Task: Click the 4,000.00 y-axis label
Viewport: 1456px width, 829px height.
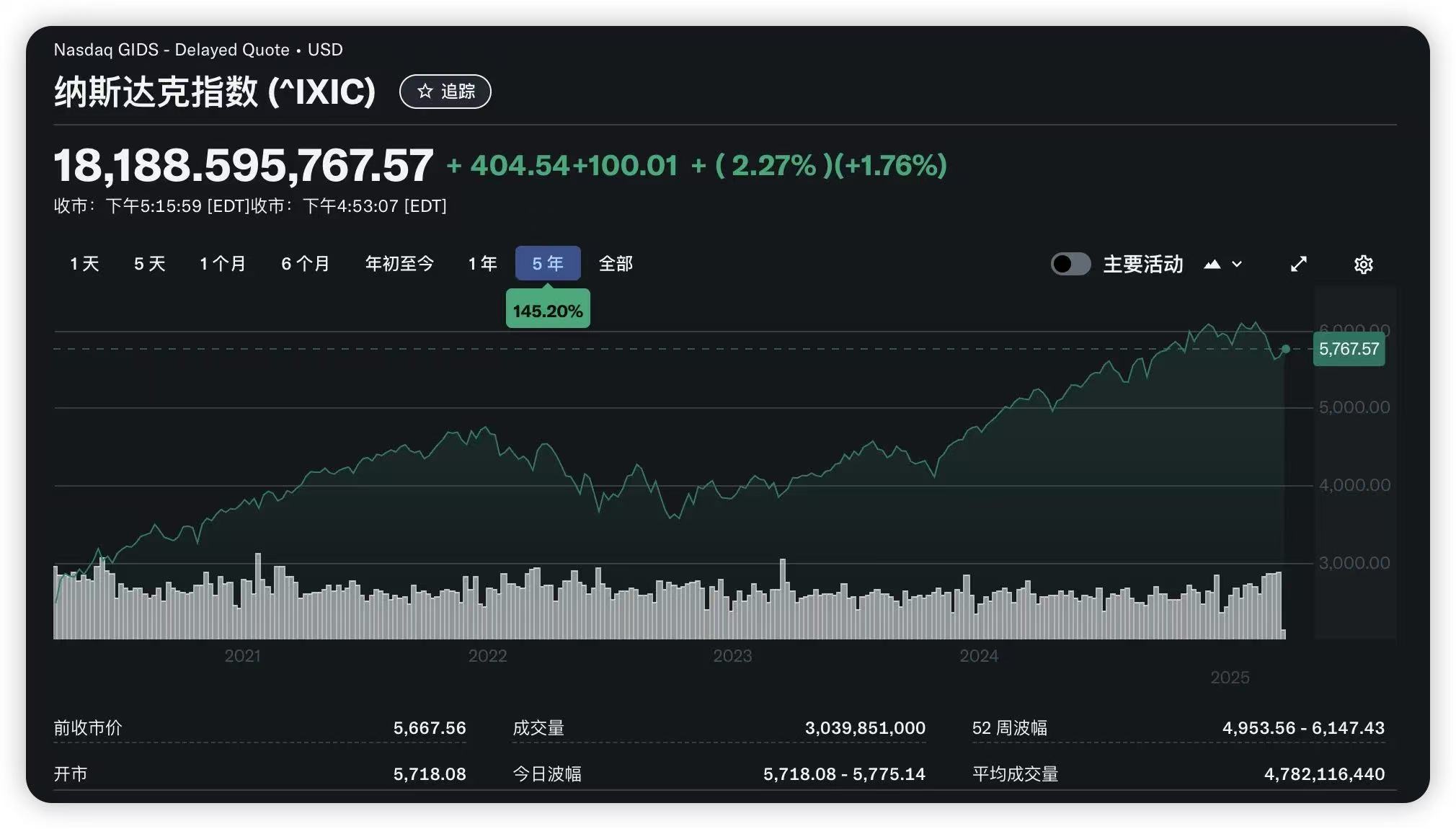Action: 1354,485
